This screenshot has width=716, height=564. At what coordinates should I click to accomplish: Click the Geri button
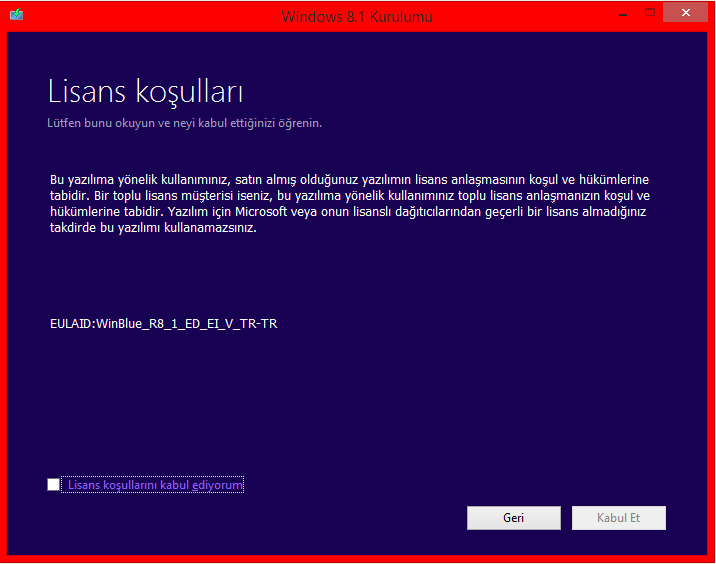click(x=514, y=518)
